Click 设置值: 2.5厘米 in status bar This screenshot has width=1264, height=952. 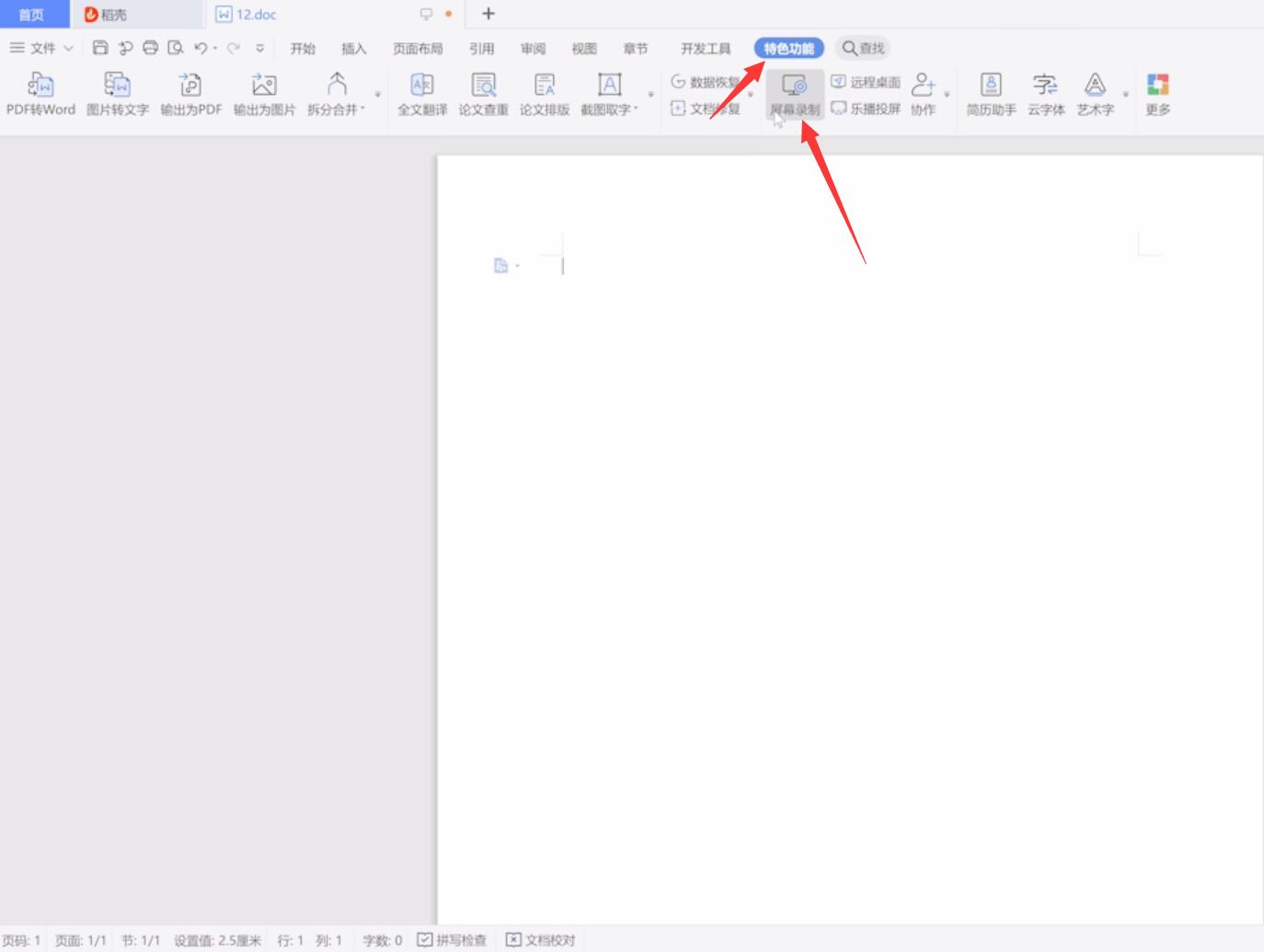218,940
